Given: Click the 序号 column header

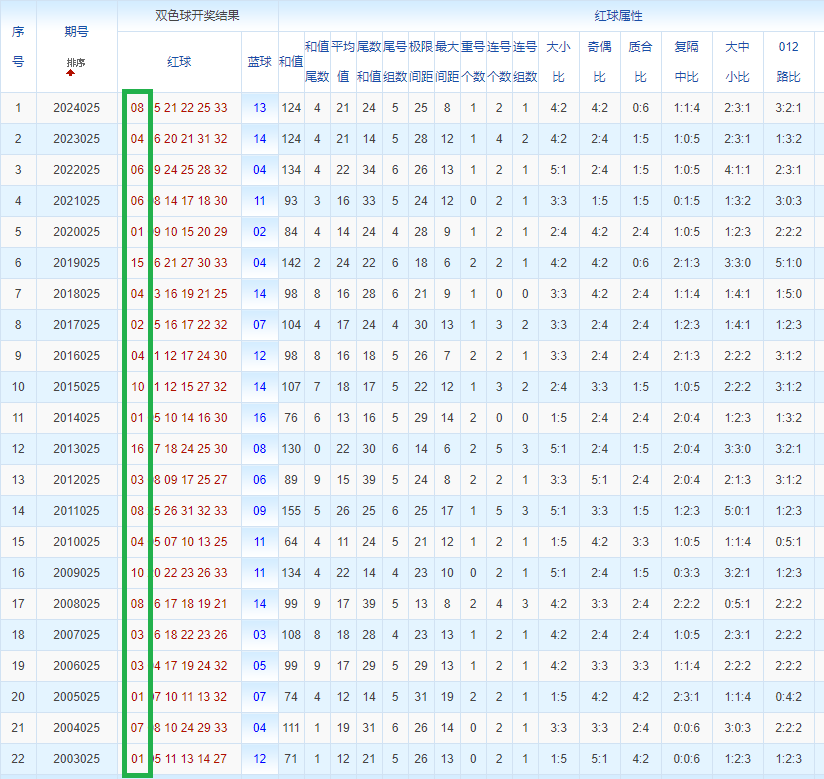Looking at the screenshot, I should [x=18, y=46].
